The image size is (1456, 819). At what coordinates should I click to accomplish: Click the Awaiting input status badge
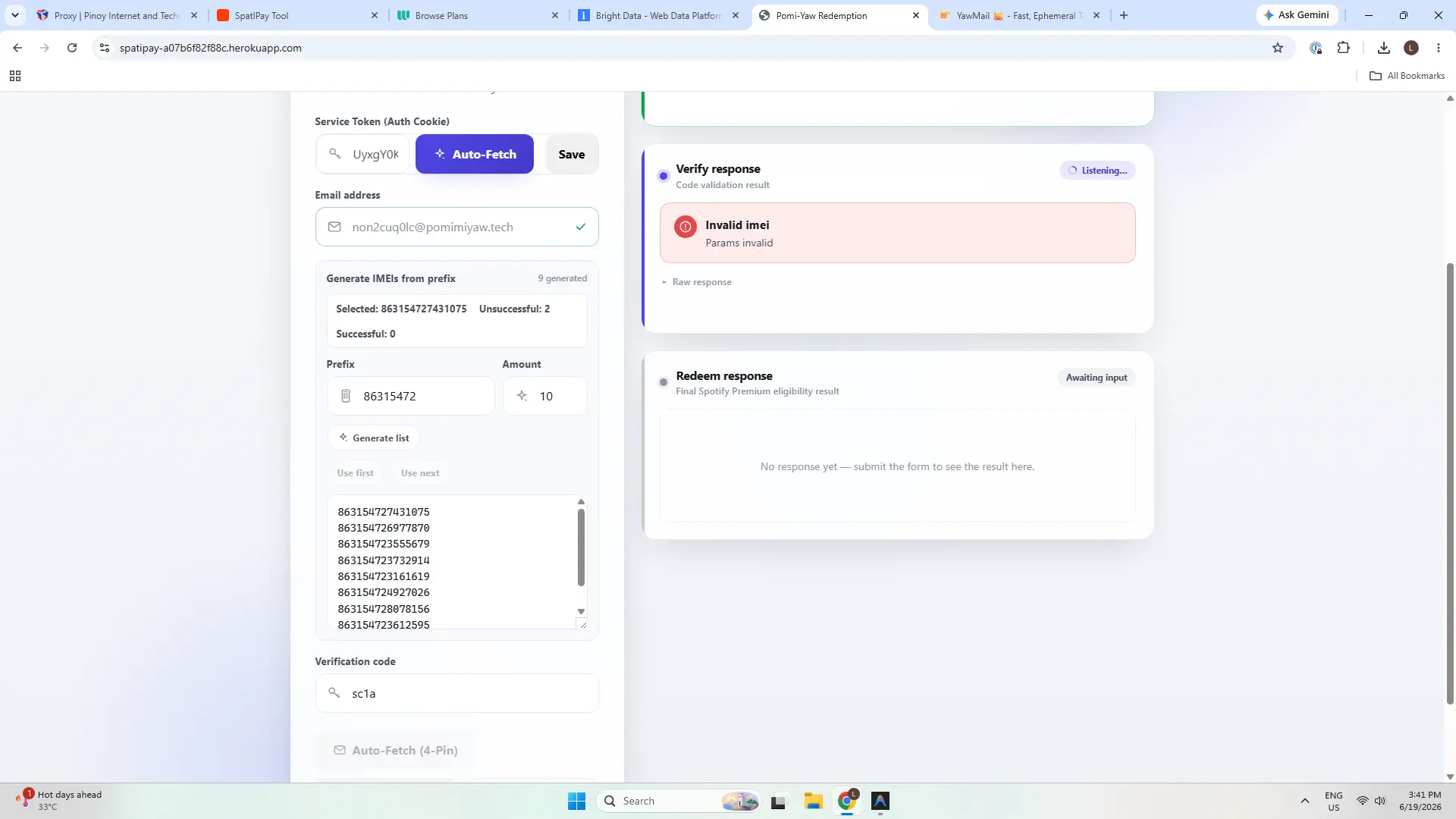(x=1097, y=378)
